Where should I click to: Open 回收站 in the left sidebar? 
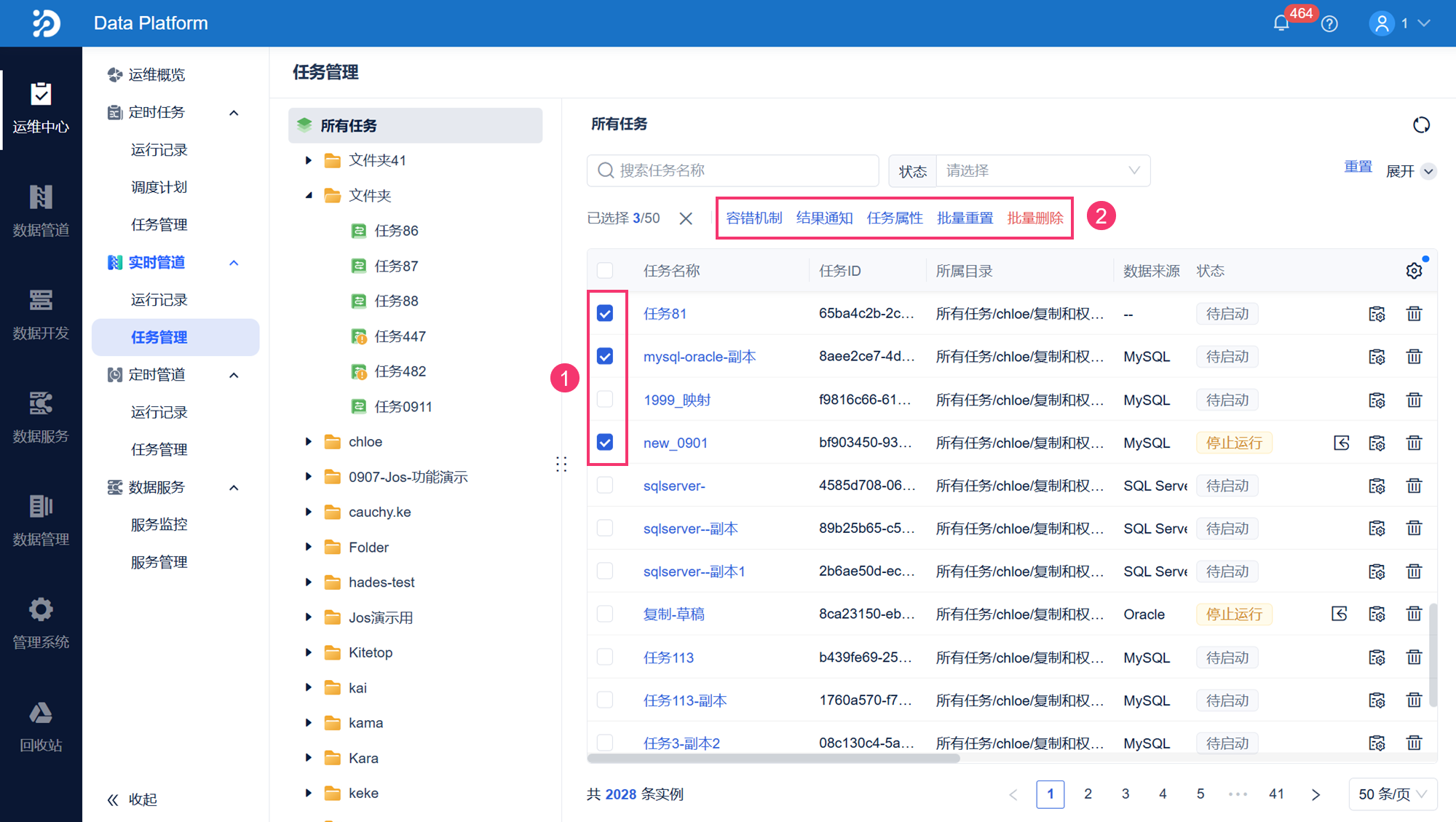(x=41, y=726)
